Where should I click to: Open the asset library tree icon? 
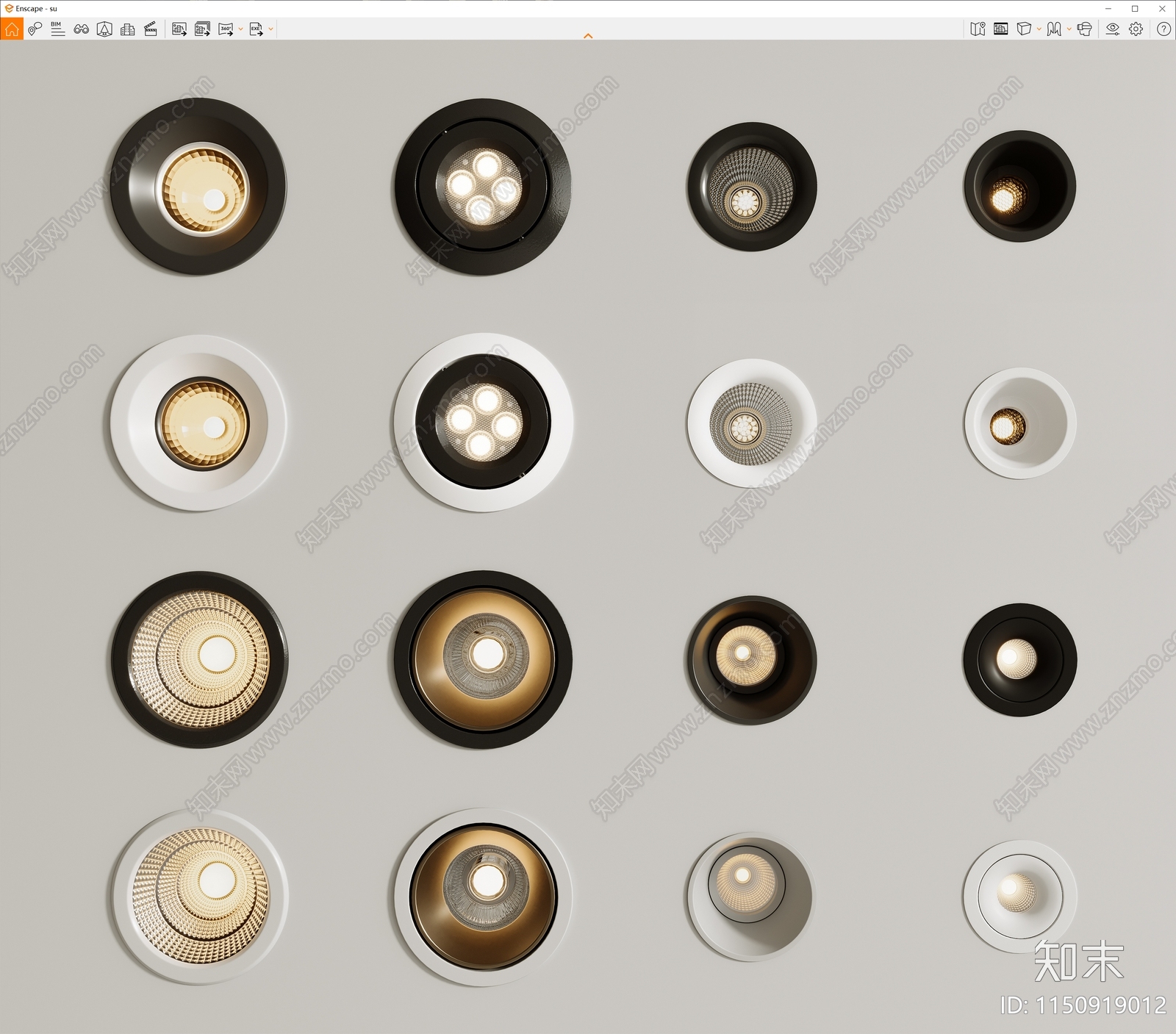tap(104, 29)
